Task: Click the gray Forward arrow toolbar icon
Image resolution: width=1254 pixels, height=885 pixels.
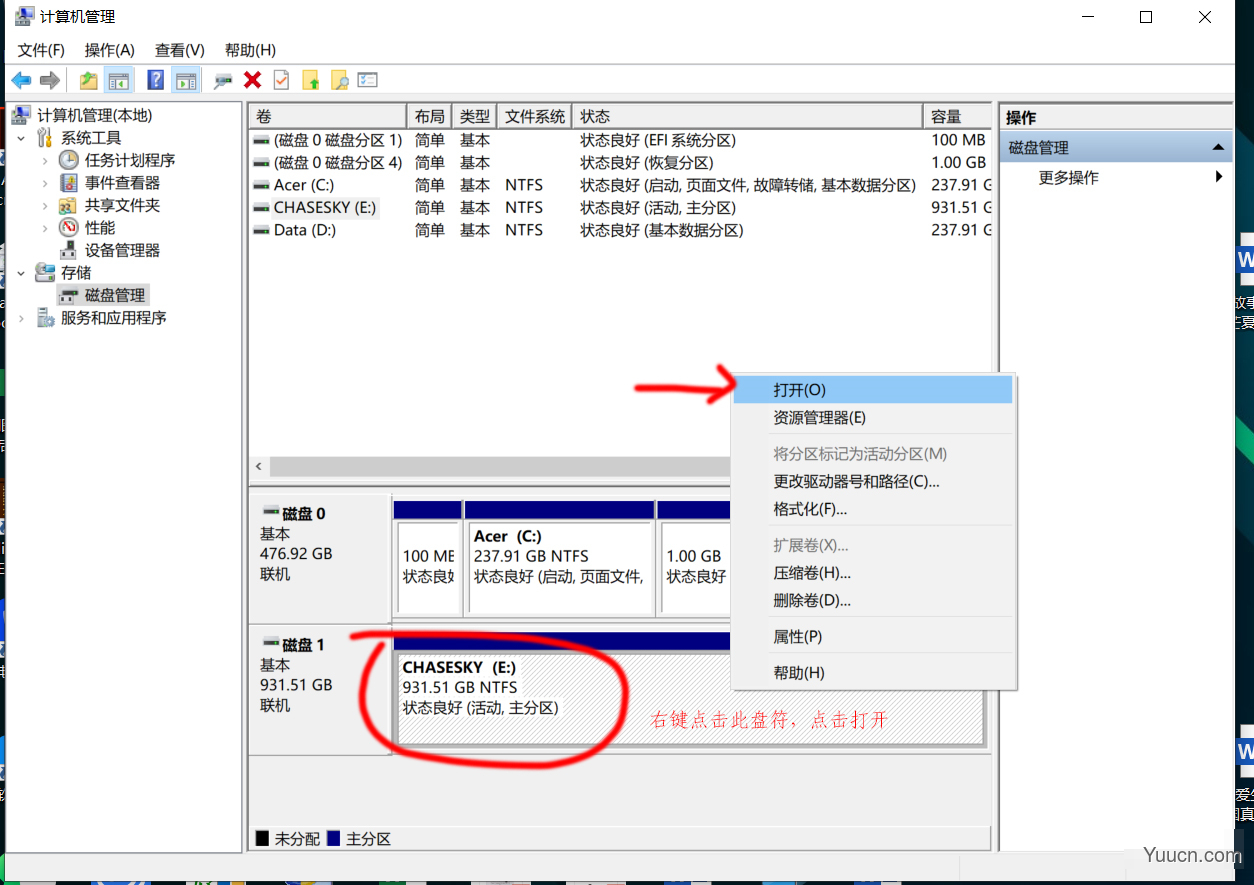Action: (50, 80)
